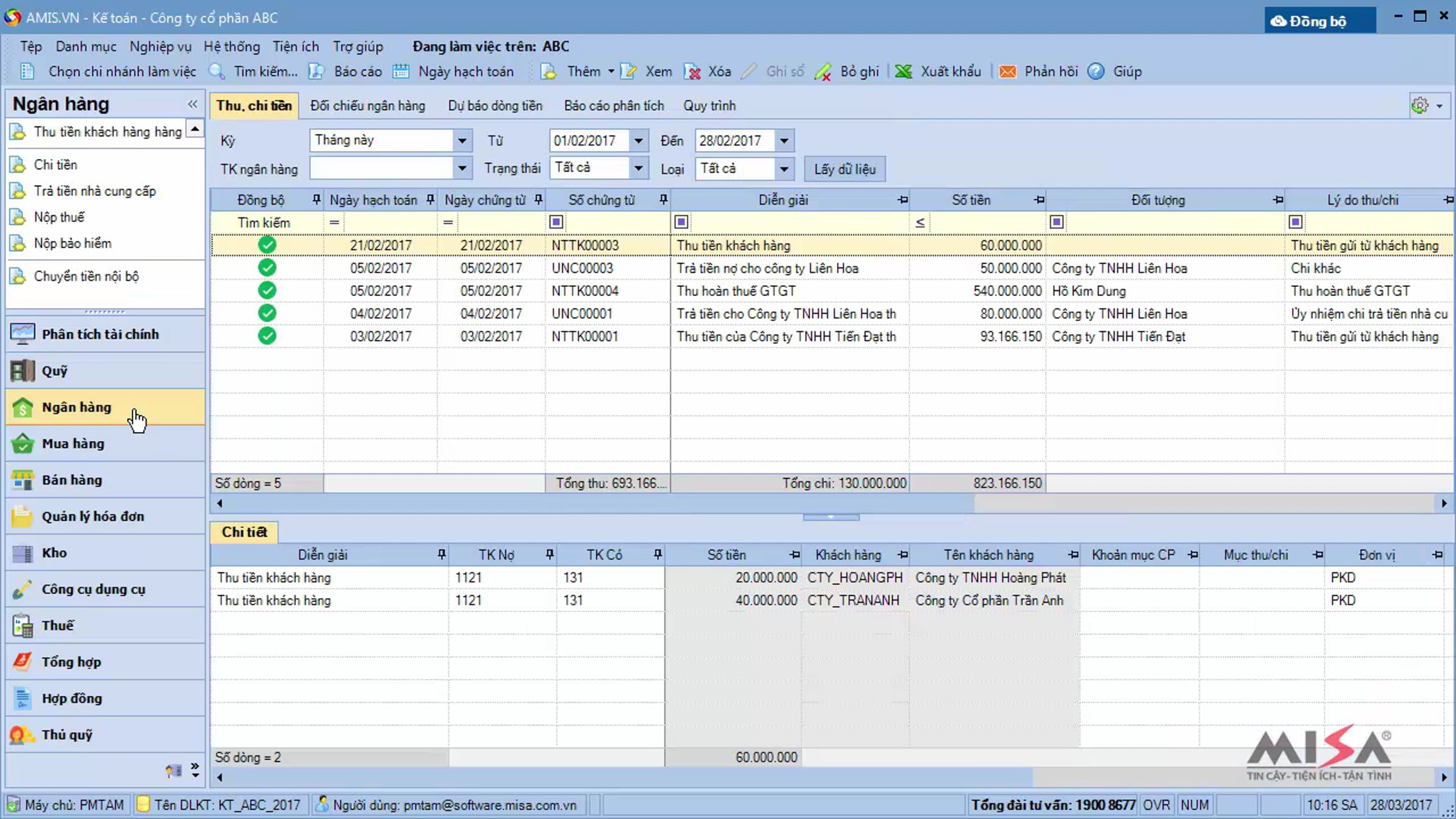Screen dimensions: 1456x819
Task: Open Chuyển tiền nội bộ link
Action: point(87,276)
